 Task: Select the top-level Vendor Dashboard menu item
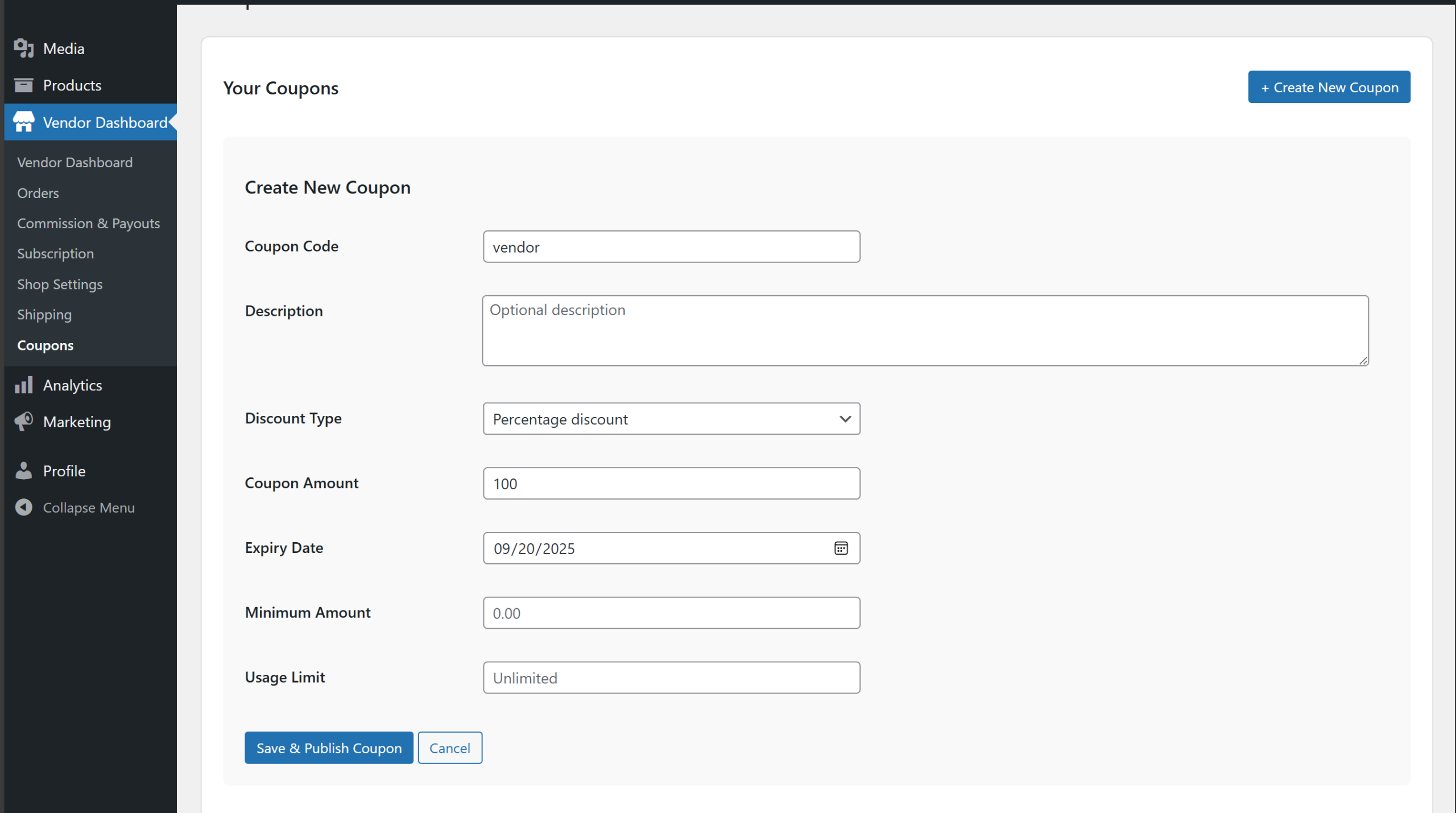coord(91,122)
